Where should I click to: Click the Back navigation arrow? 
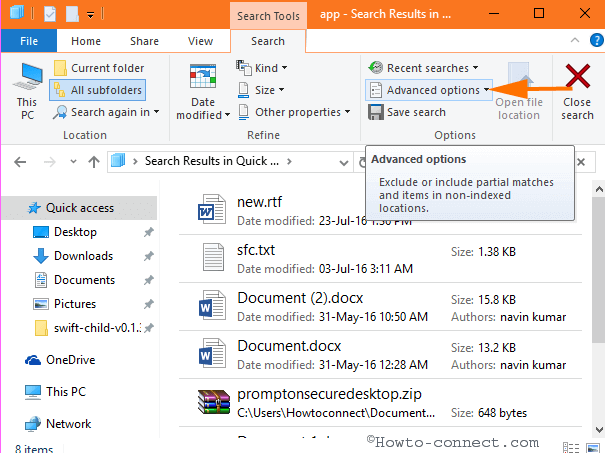(20, 162)
